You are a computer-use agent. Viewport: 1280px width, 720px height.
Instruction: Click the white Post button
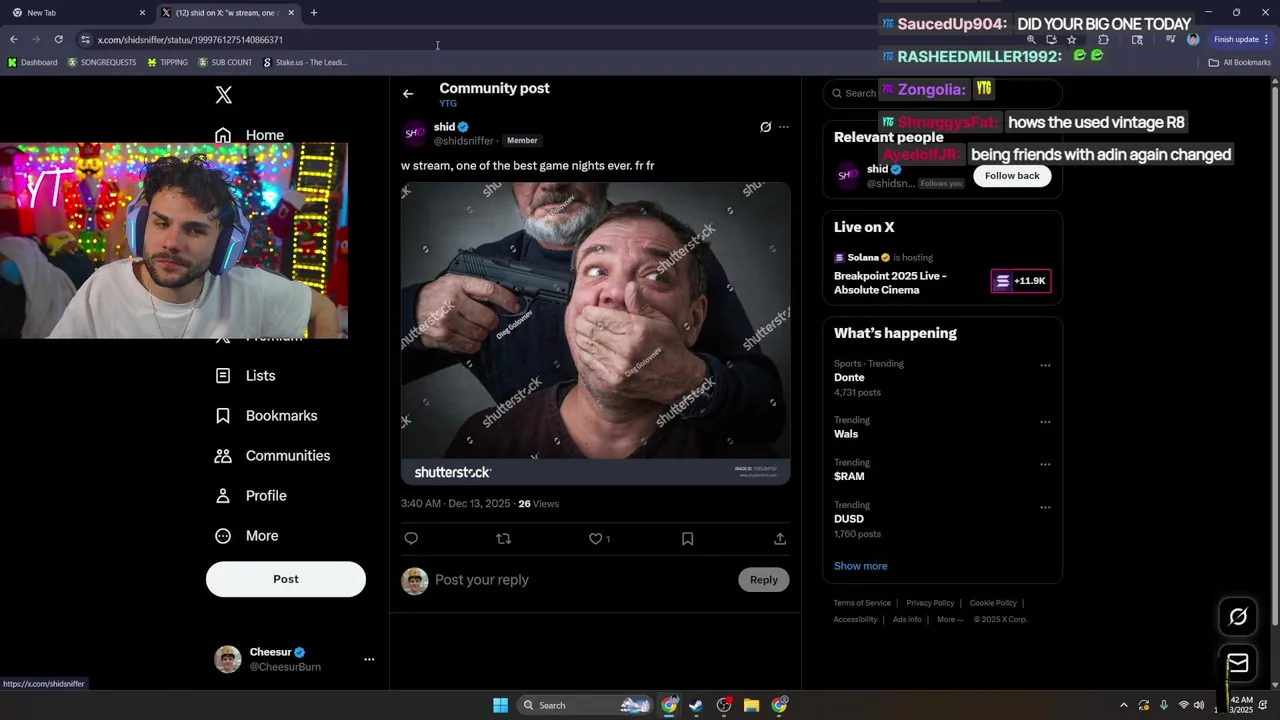pyautogui.click(x=286, y=579)
